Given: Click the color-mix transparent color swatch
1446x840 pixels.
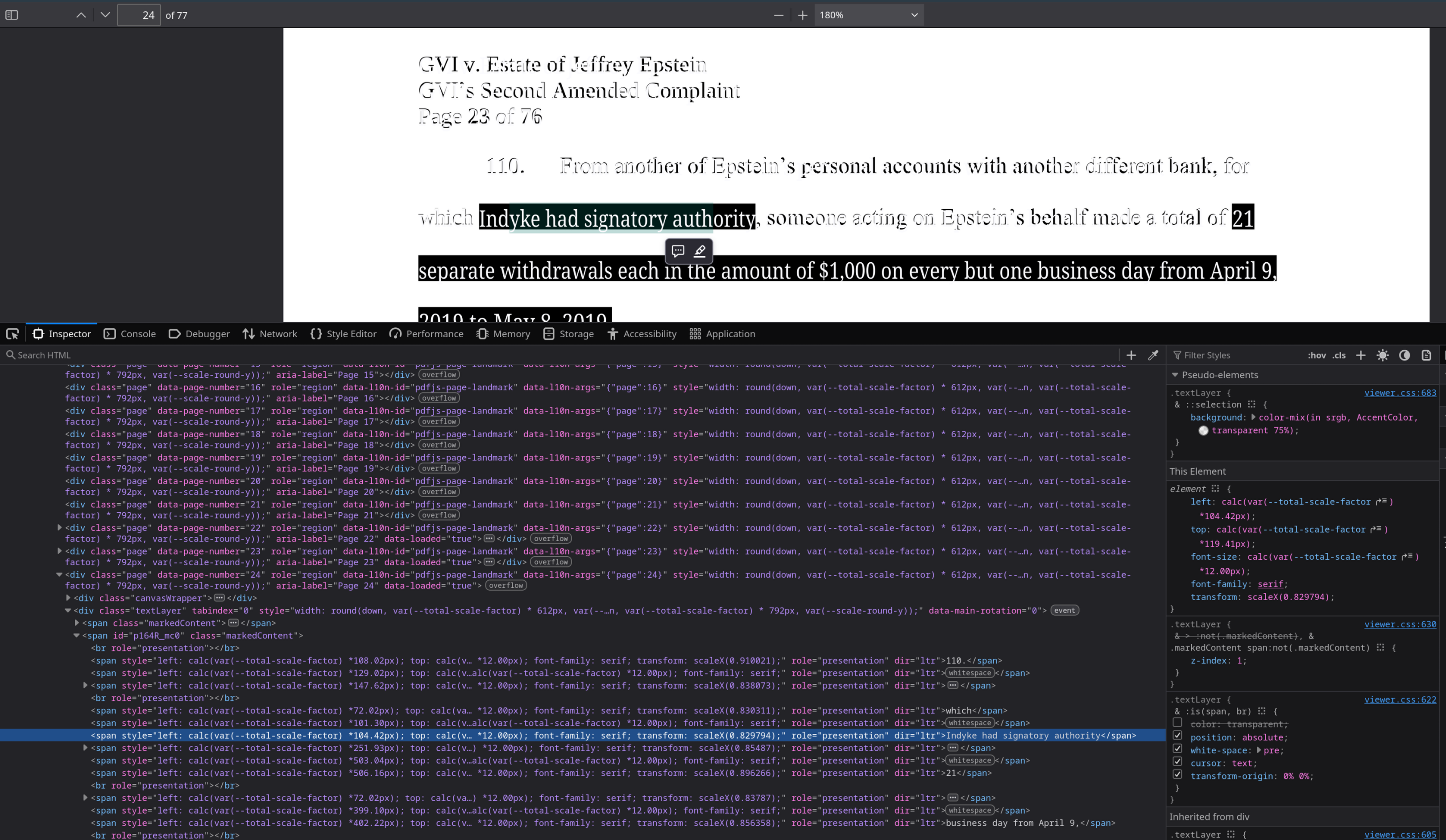Looking at the screenshot, I should 1203,430.
